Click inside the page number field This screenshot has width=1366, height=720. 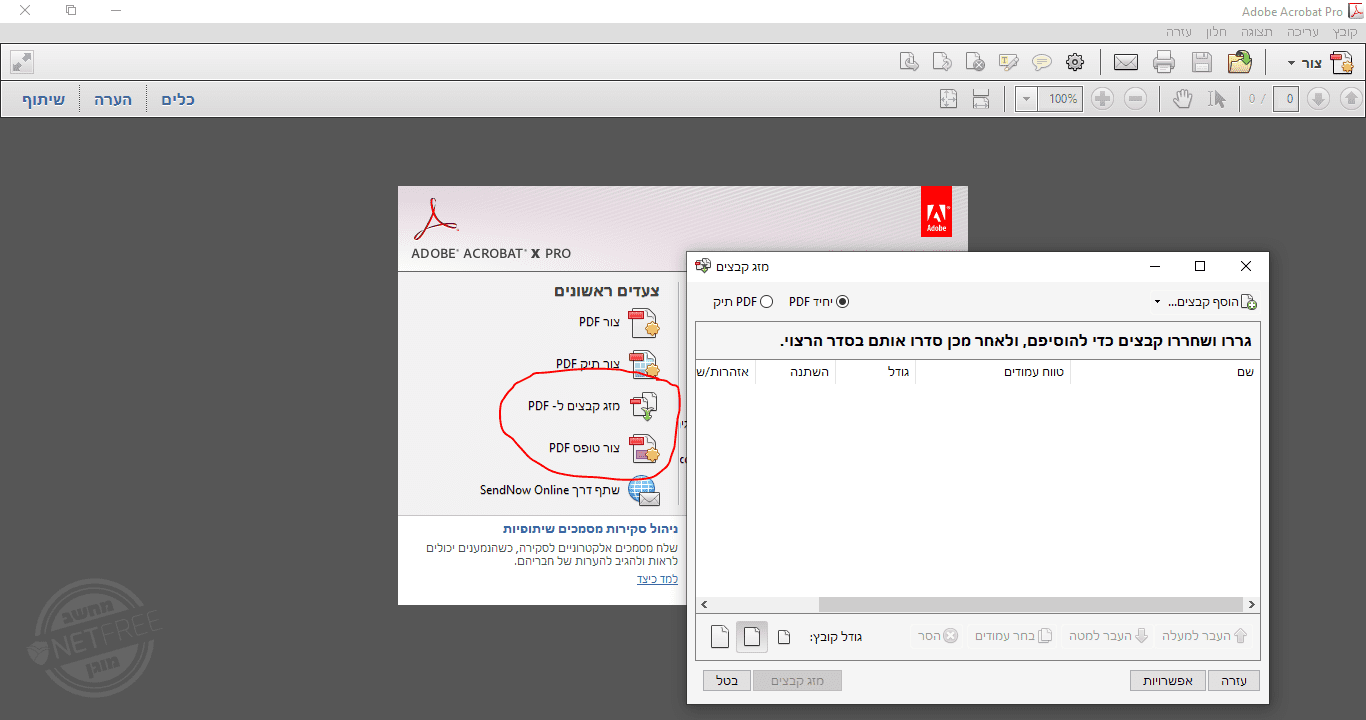[1286, 98]
